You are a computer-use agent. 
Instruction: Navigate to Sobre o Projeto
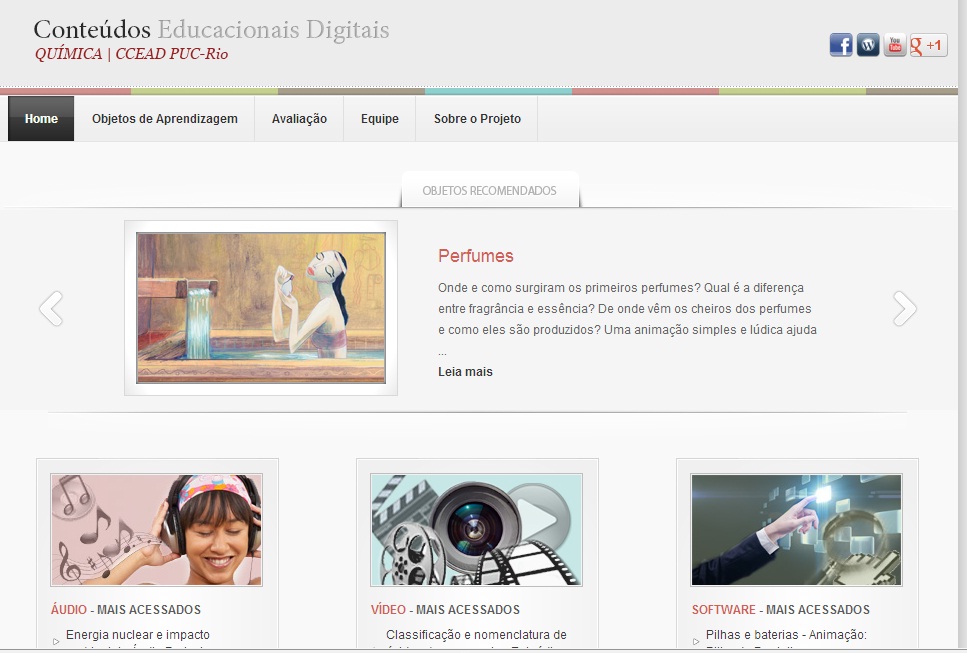477,119
